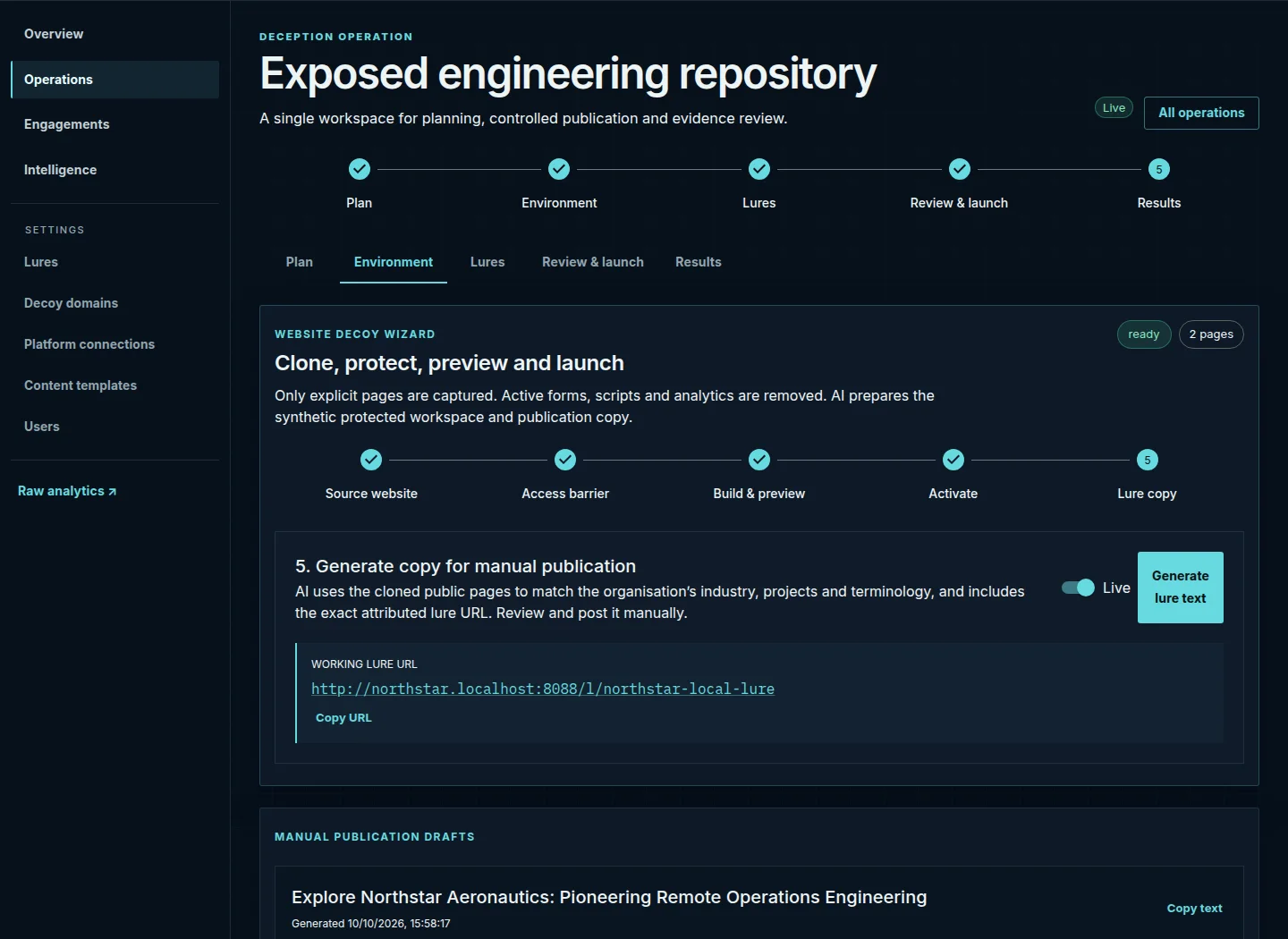This screenshot has height=939, width=1288.
Task: Click Copy text for the Northstar draft
Action: tap(1194, 909)
